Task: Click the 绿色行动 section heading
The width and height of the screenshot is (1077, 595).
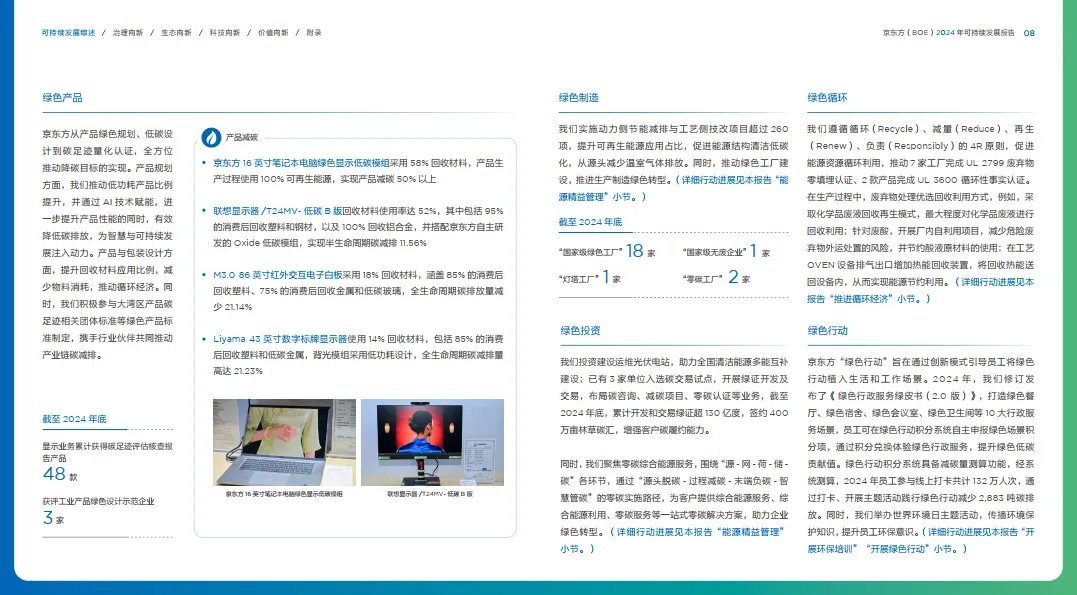Action: (828, 330)
